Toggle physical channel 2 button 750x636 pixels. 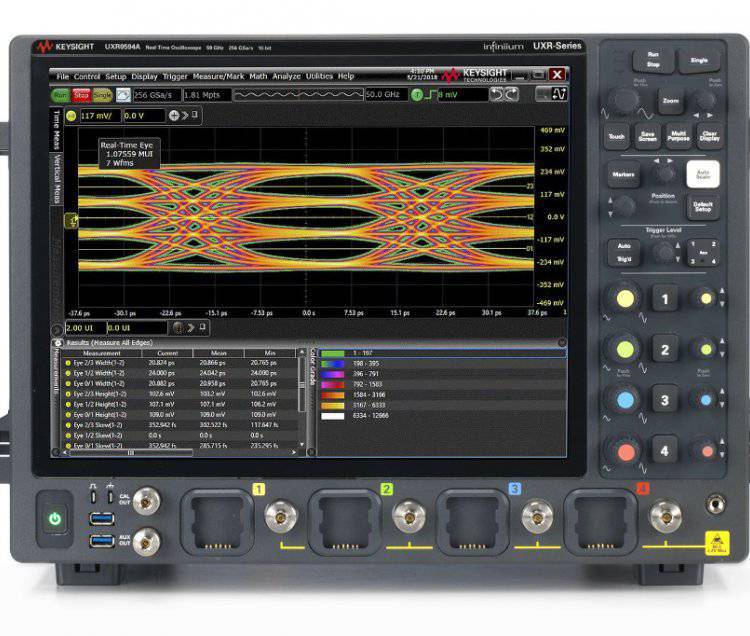[x=665, y=350]
